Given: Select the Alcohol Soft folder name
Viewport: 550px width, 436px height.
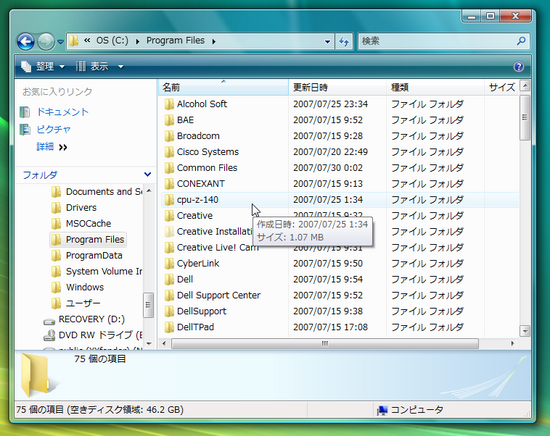Looking at the screenshot, I should point(202,104).
